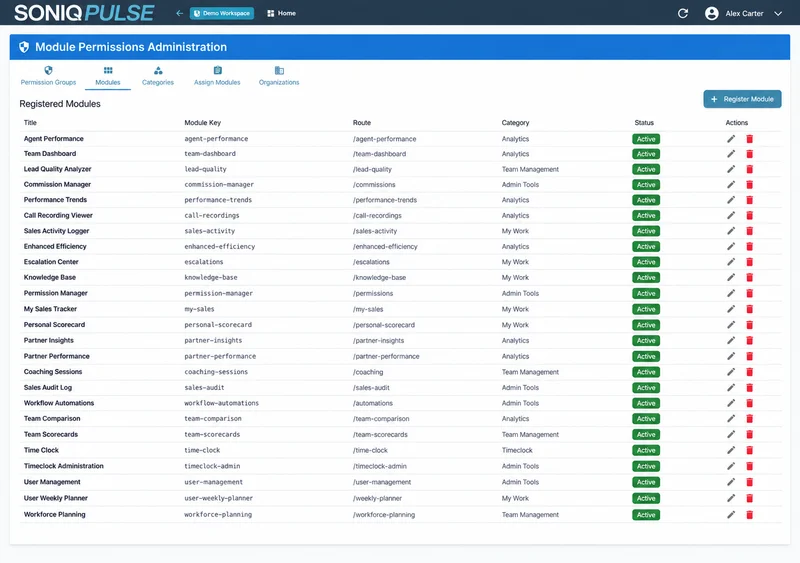Open the Categories tab
Screen dimensions: 800x563
click(x=158, y=76)
